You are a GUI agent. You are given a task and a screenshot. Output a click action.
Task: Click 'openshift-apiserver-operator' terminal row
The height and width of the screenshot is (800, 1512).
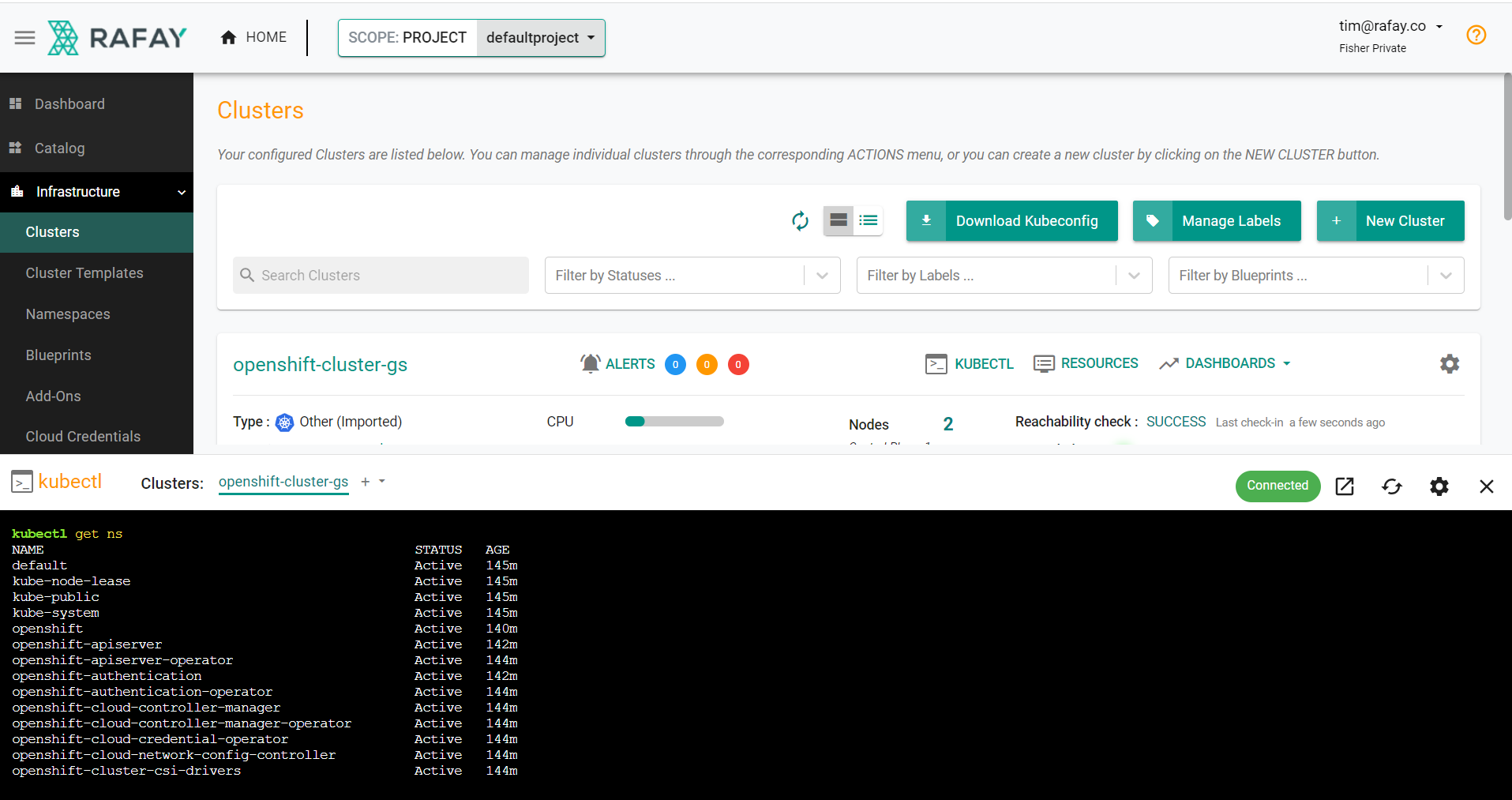pos(265,660)
